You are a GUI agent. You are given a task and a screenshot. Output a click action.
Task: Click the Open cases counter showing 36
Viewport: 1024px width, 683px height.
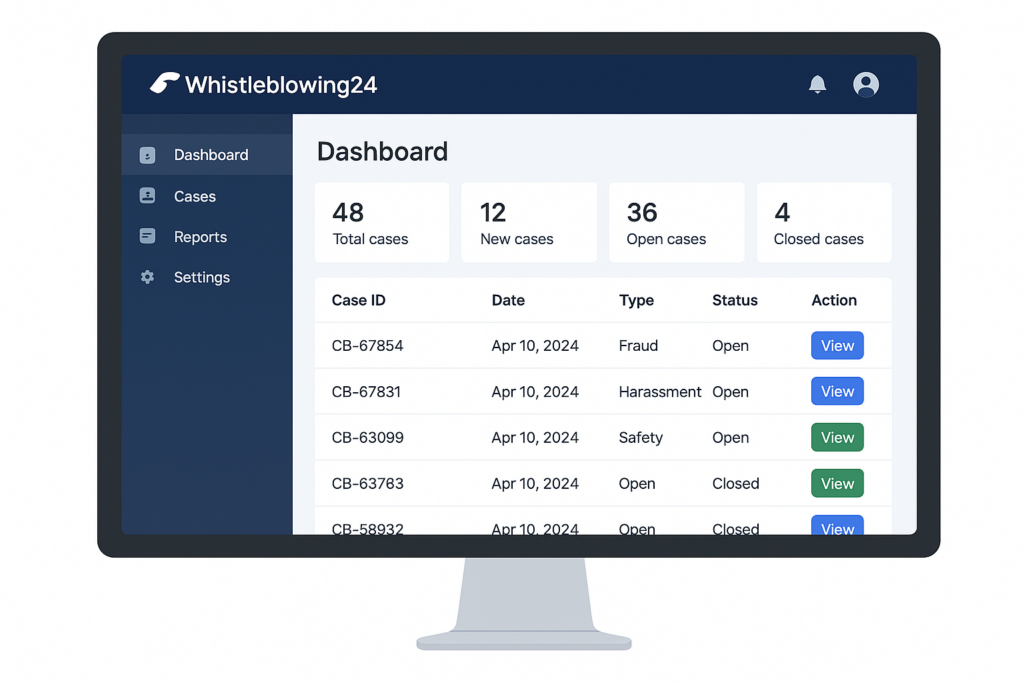pyautogui.click(x=676, y=222)
